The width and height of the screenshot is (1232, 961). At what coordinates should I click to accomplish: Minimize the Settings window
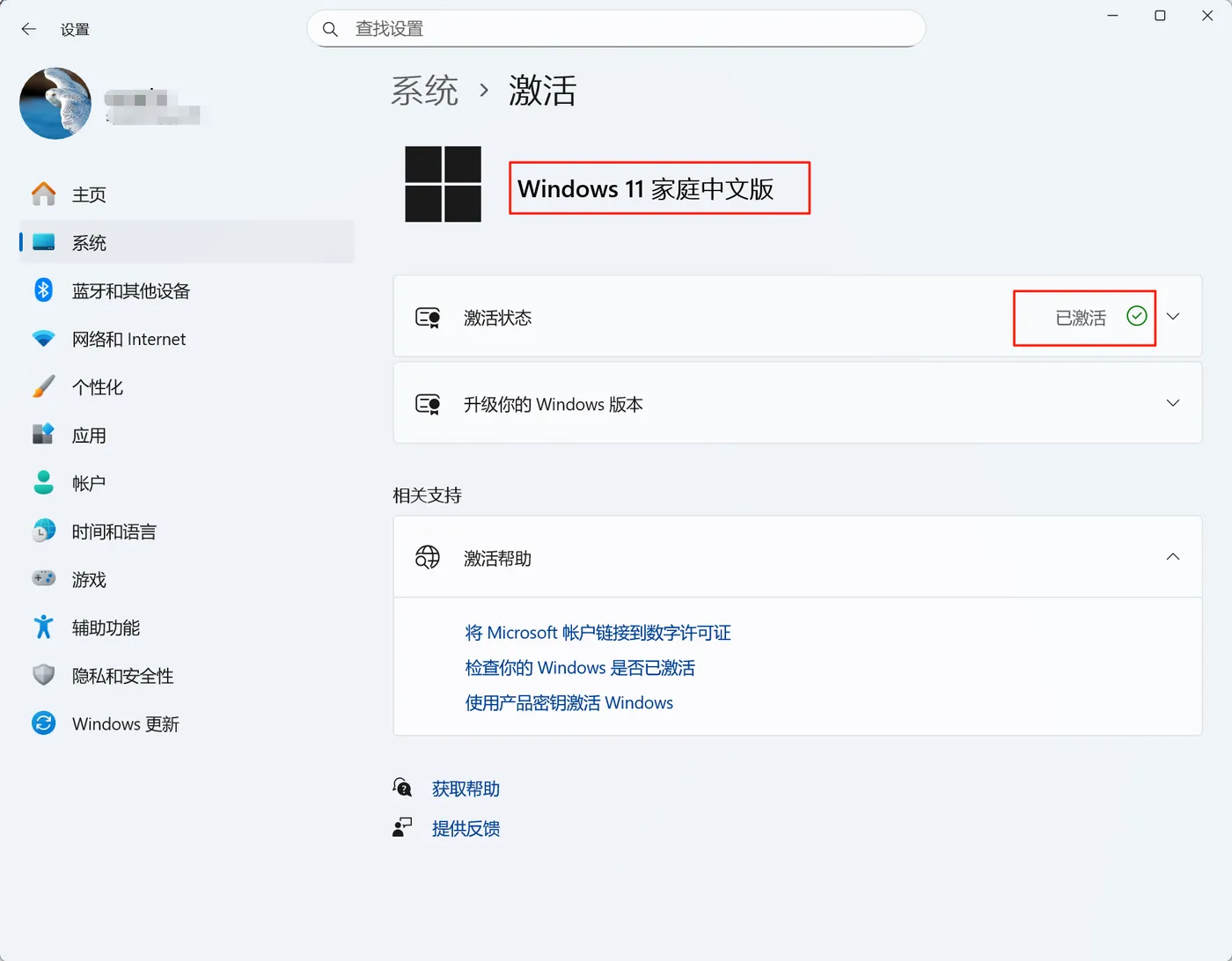coord(1112,16)
